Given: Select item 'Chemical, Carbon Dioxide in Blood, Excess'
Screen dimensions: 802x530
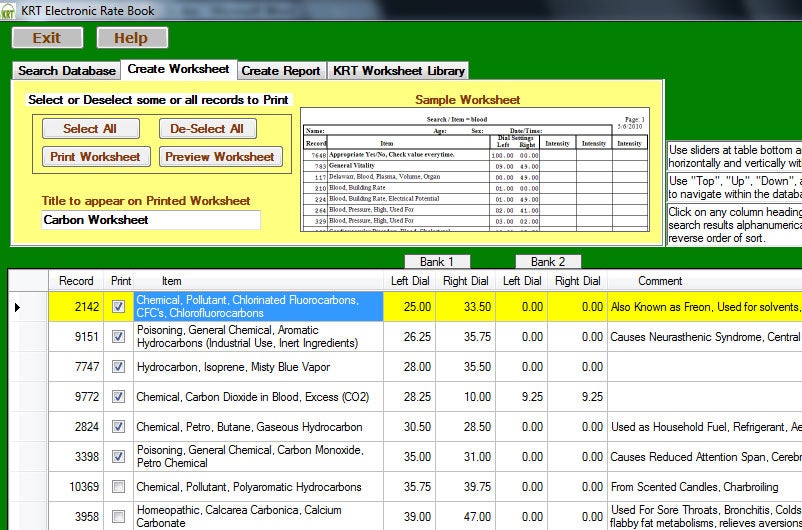Looking at the screenshot, I should (x=258, y=396).
